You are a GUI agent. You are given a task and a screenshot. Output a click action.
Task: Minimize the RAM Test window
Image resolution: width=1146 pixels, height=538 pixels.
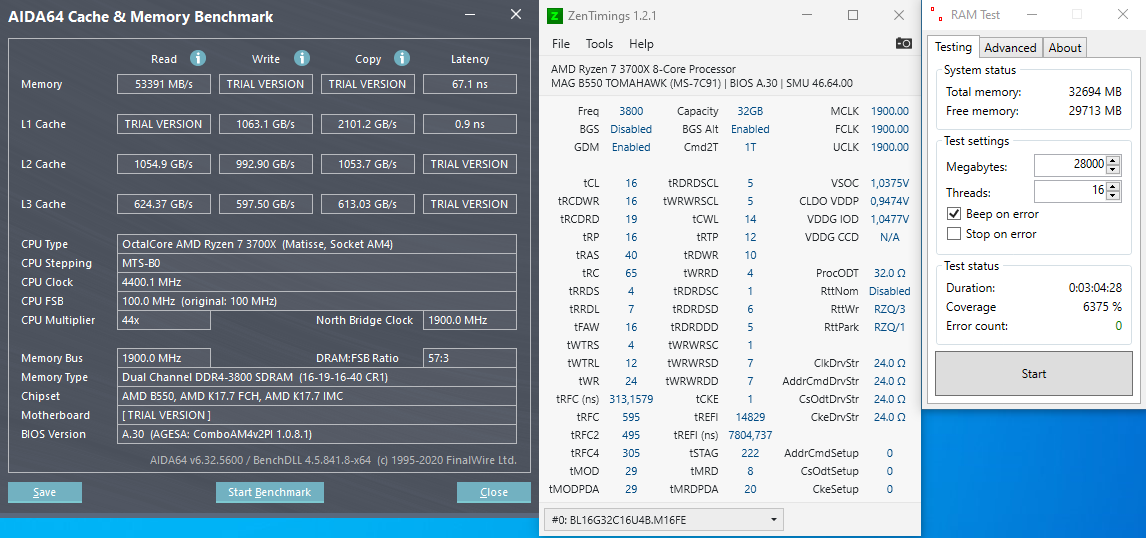click(x=1031, y=15)
